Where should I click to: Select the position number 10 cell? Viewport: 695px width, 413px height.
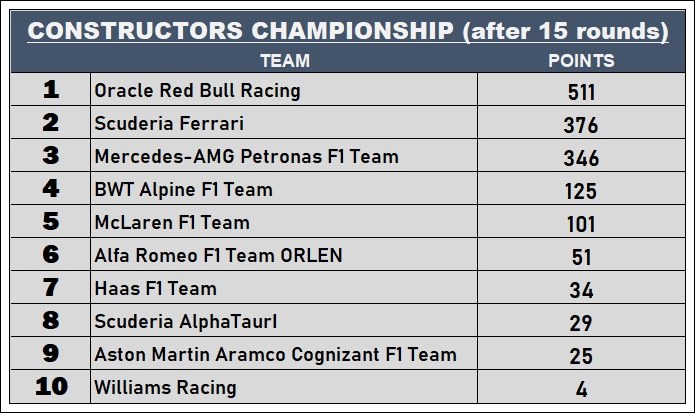coord(51,386)
